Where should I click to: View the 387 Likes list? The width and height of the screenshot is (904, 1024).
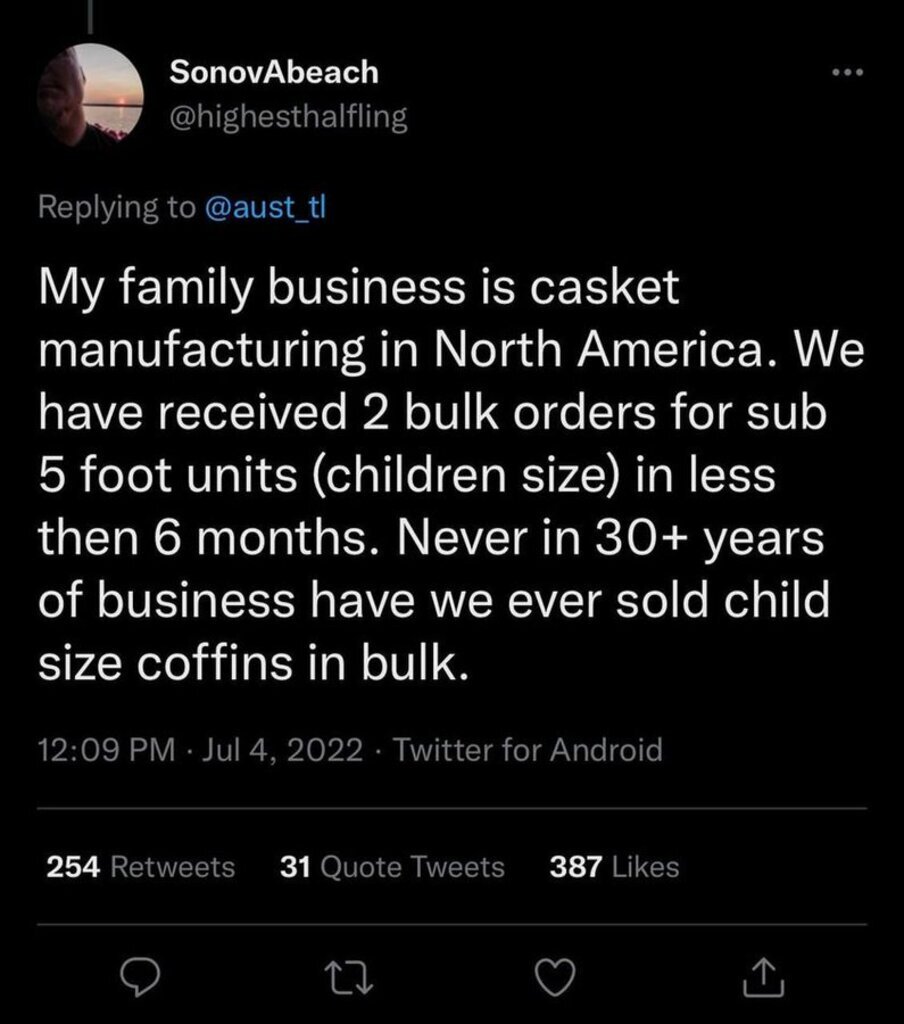coord(614,867)
